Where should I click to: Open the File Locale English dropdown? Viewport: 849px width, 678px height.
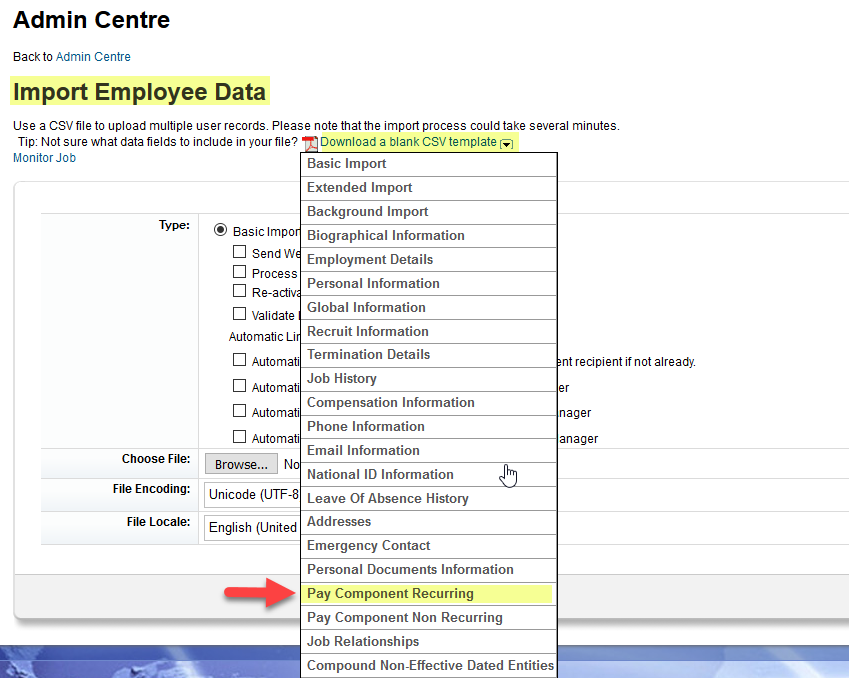[252, 527]
